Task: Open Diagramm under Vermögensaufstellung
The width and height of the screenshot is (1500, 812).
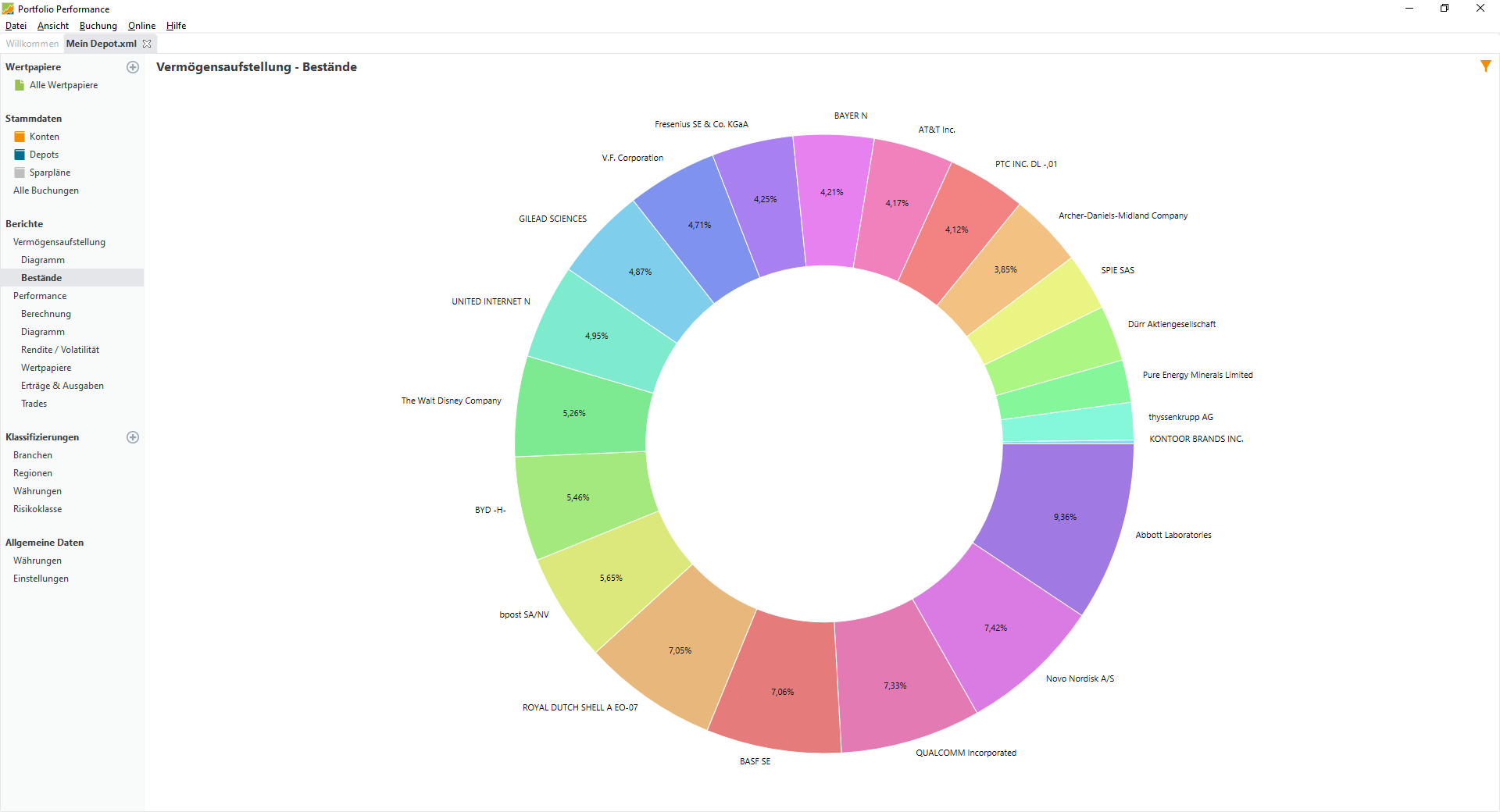Action: click(43, 260)
